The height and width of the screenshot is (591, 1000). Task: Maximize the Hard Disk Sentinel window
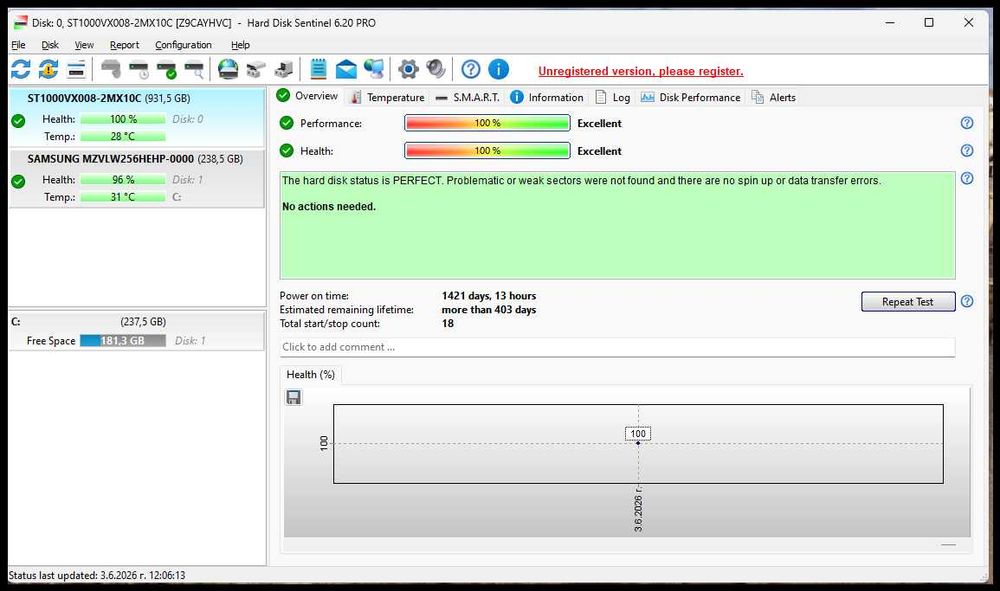929,22
